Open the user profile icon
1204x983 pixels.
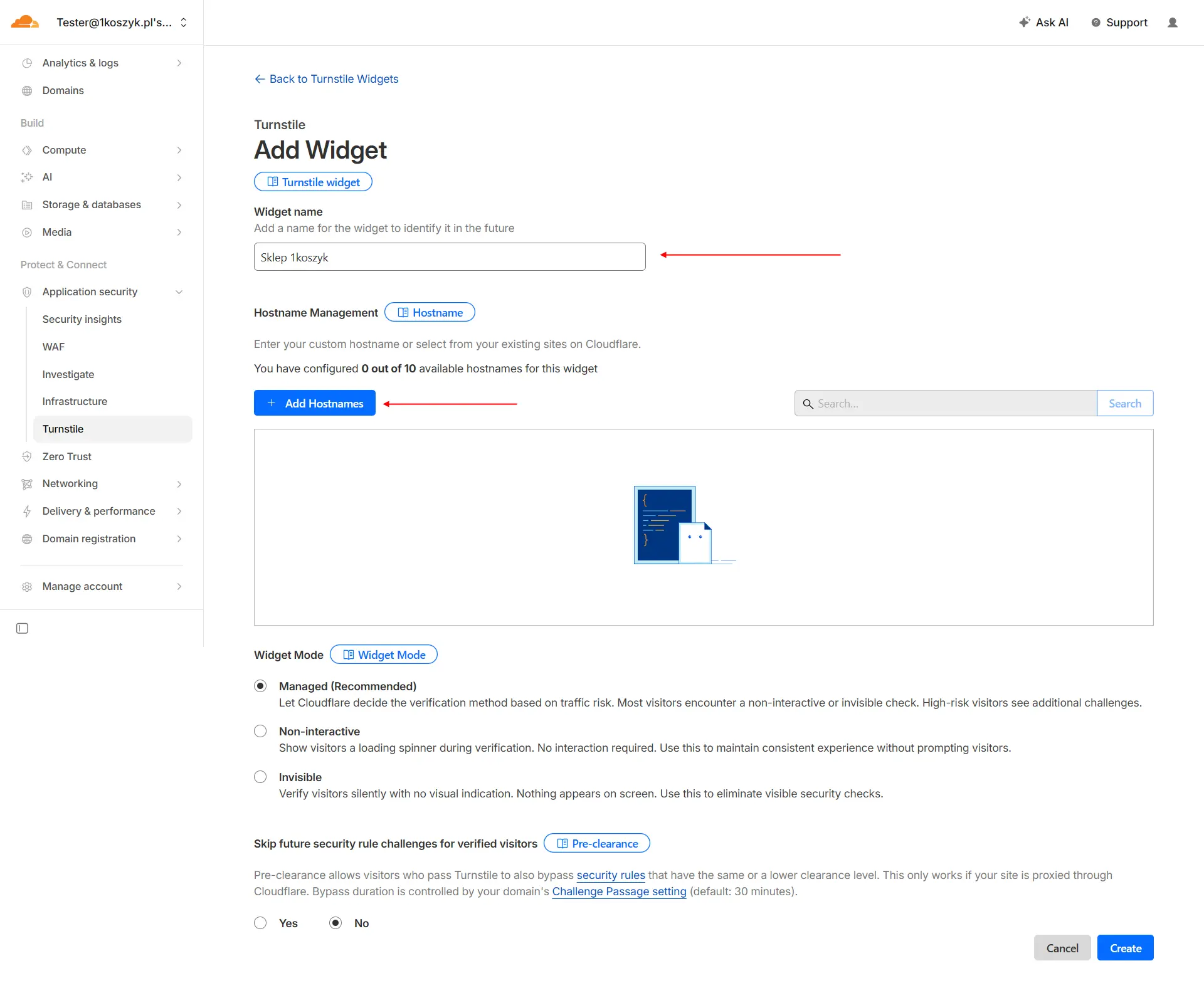[1172, 23]
